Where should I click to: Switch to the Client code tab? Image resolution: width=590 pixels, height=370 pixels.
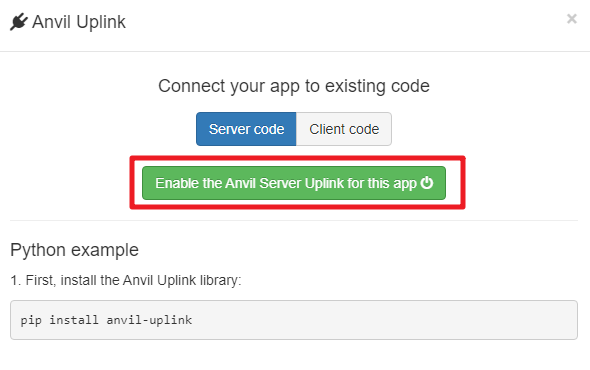[344, 129]
